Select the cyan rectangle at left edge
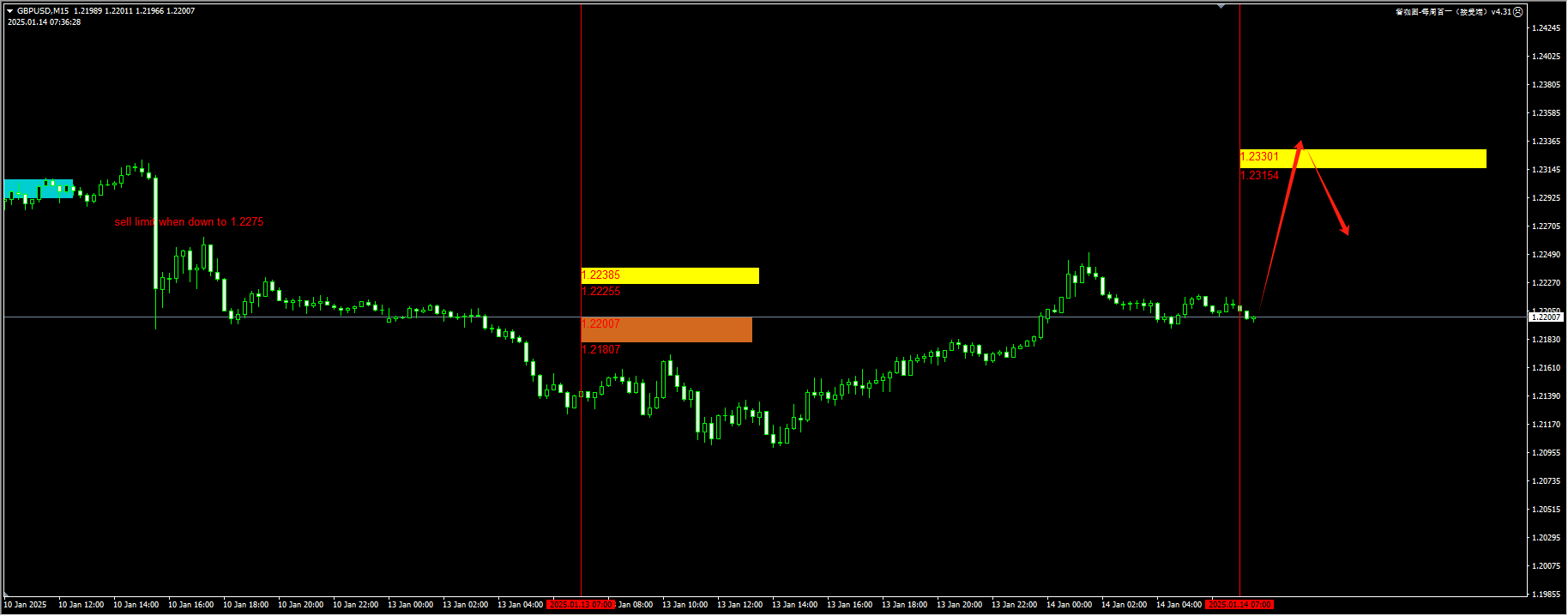1568x616 pixels. [x=39, y=189]
